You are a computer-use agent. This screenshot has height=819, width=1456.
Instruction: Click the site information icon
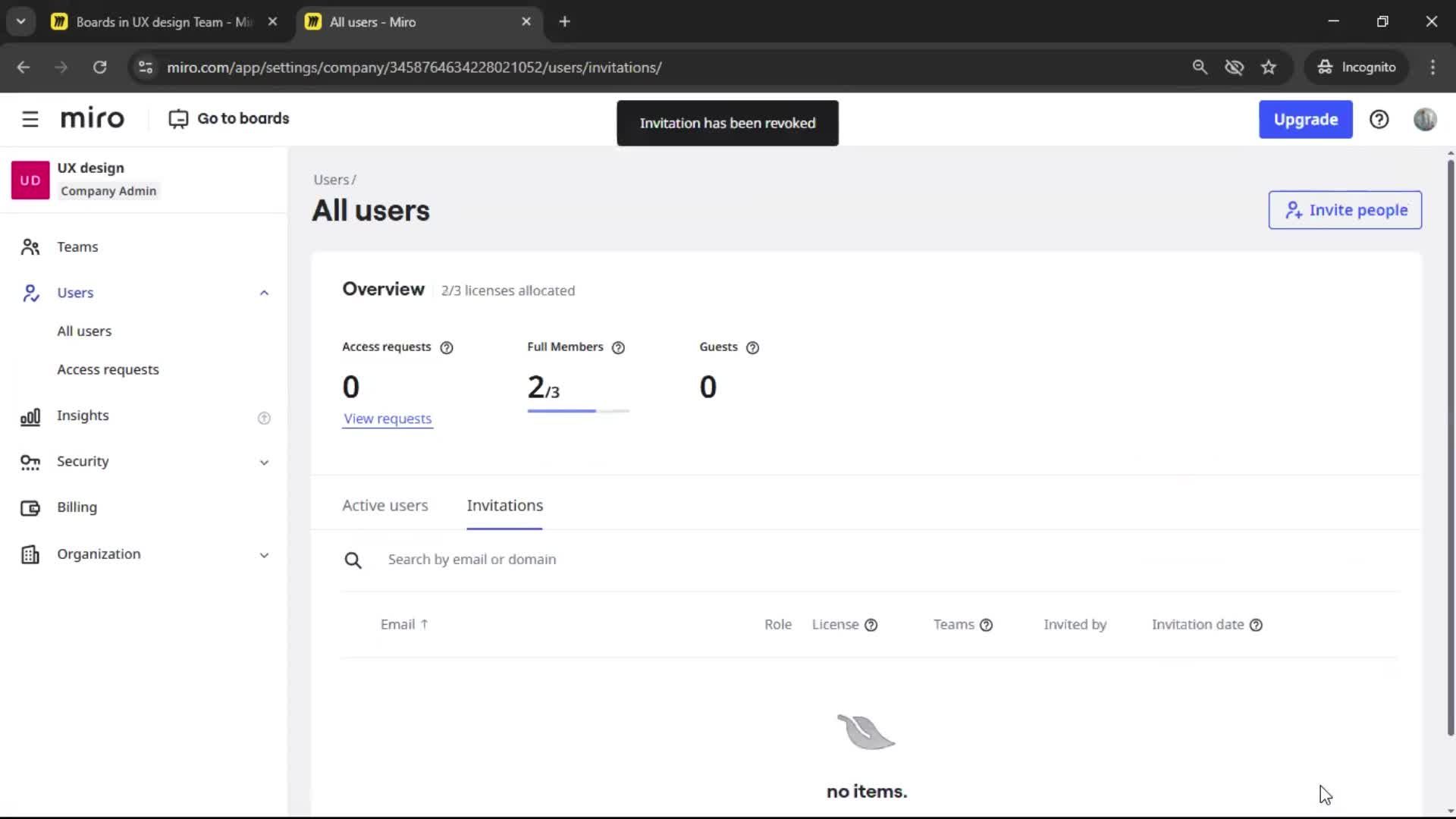pyautogui.click(x=146, y=67)
